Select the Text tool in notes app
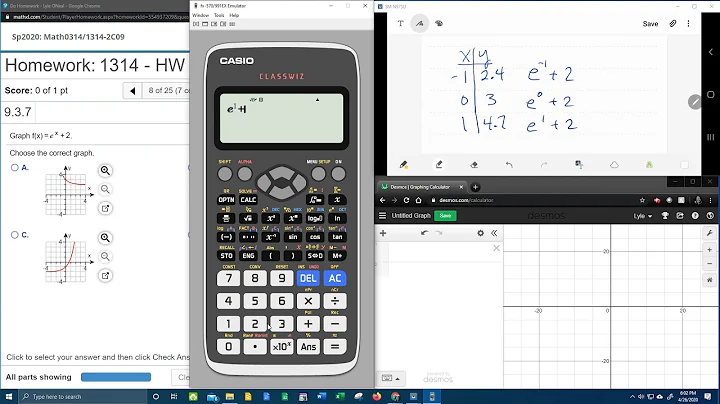Image resolution: width=720 pixels, height=404 pixels. coord(400,23)
